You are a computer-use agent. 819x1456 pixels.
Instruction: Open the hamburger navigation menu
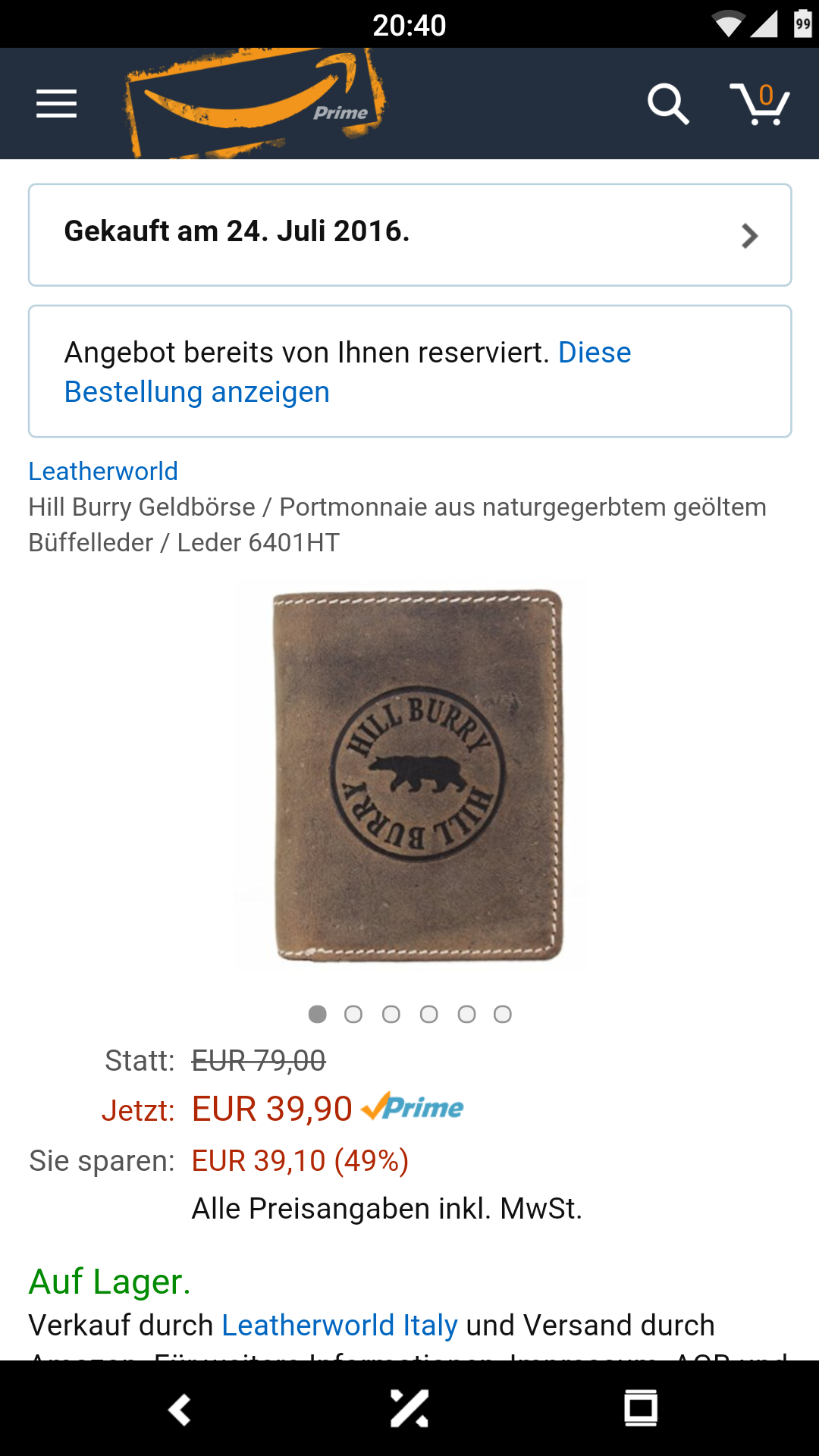point(56,104)
